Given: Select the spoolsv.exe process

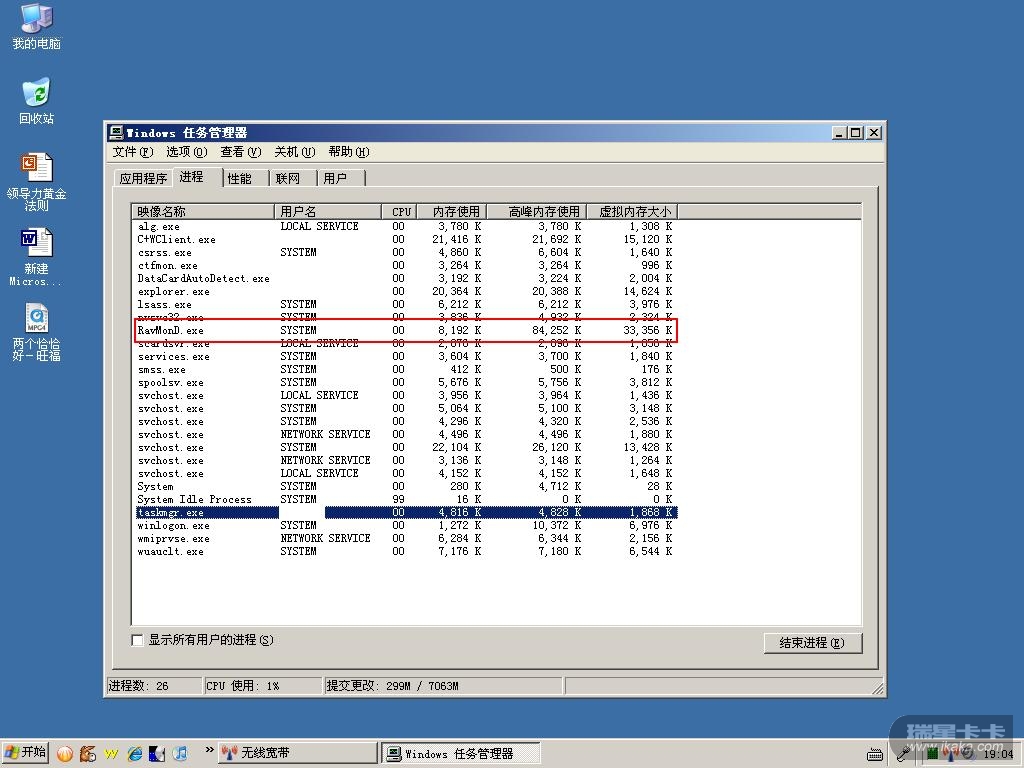Looking at the screenshot, I should pyautogui.click(x=405, y=382).
